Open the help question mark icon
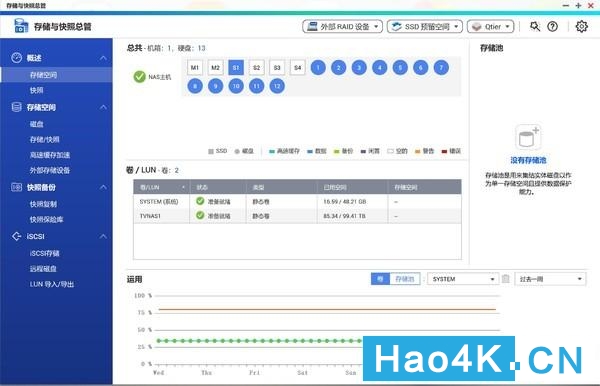Screen dimensions: 600x386 pos(553,26)
